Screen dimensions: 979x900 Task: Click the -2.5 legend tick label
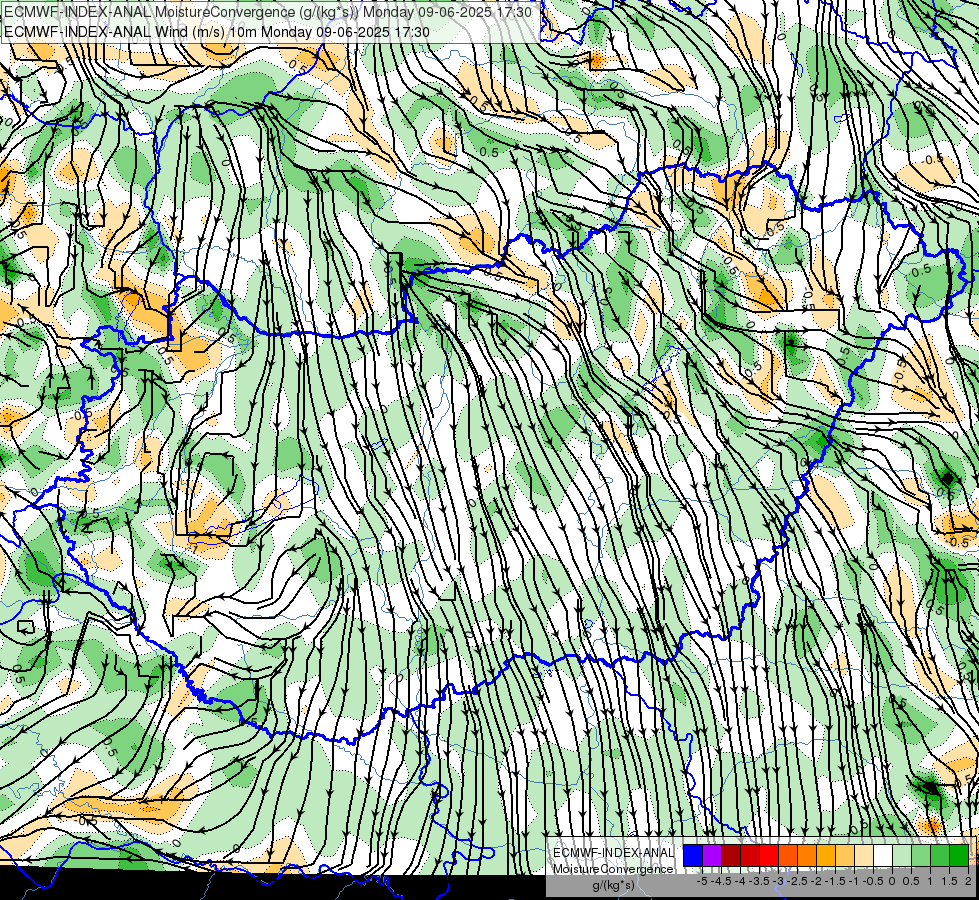click(x=797, y=881)
